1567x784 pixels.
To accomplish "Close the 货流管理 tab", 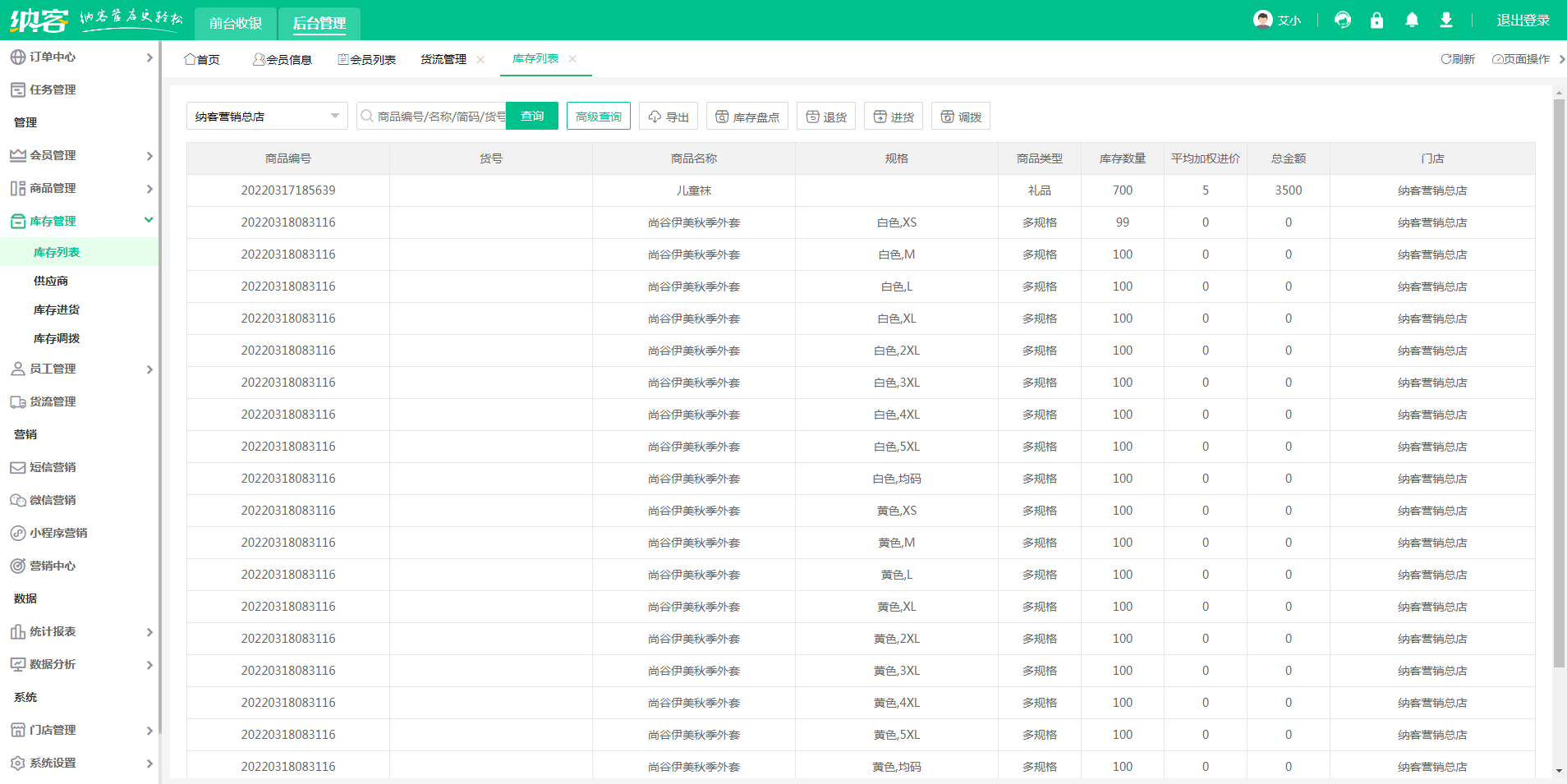I will (480, 60).
